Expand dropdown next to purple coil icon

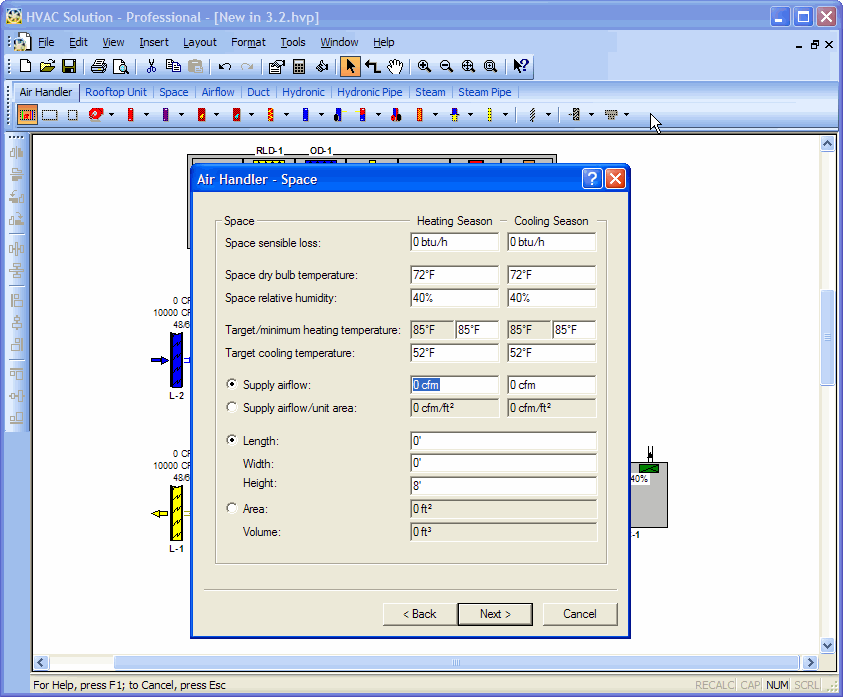point(181,115)
